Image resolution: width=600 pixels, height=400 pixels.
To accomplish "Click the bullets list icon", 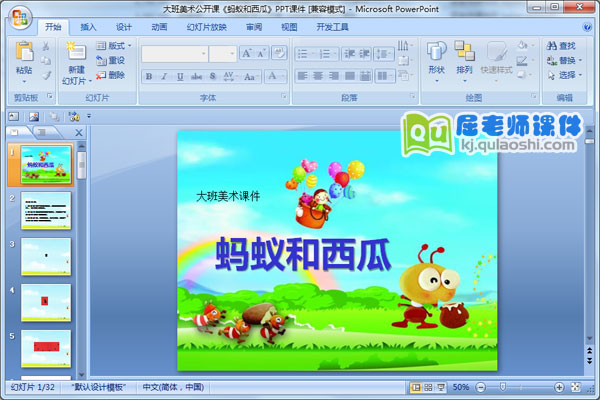I will (305, 54).
